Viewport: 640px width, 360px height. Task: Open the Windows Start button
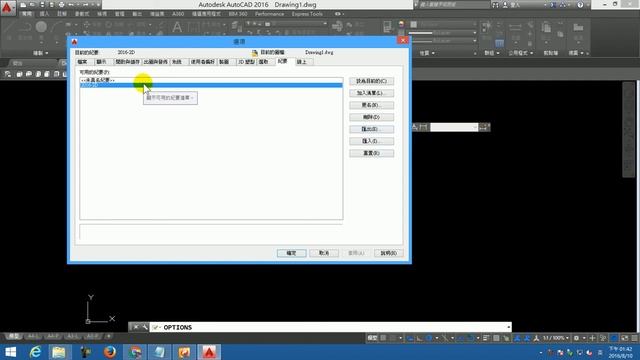(x=11, y=352)
